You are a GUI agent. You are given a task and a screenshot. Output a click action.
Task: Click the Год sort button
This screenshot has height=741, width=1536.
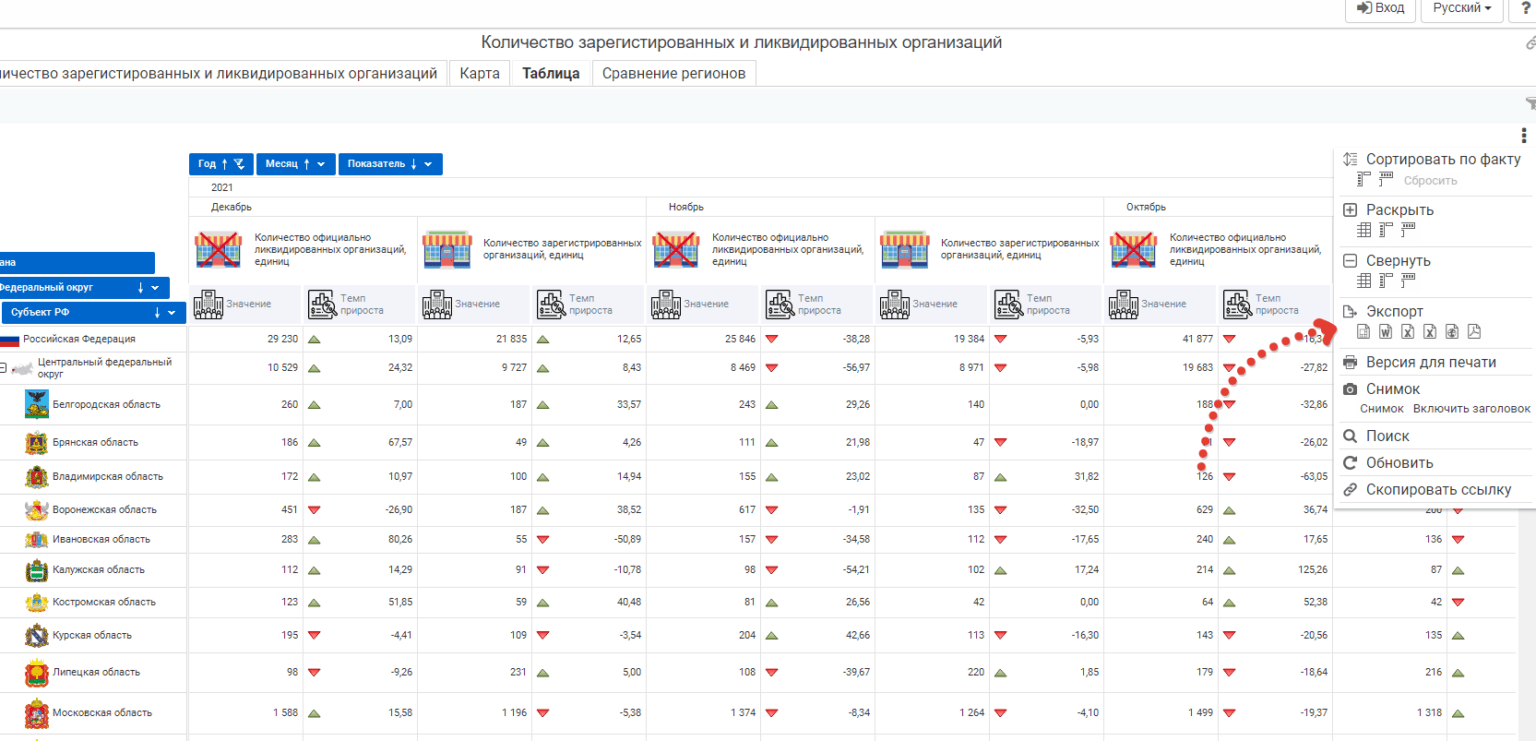221,164
